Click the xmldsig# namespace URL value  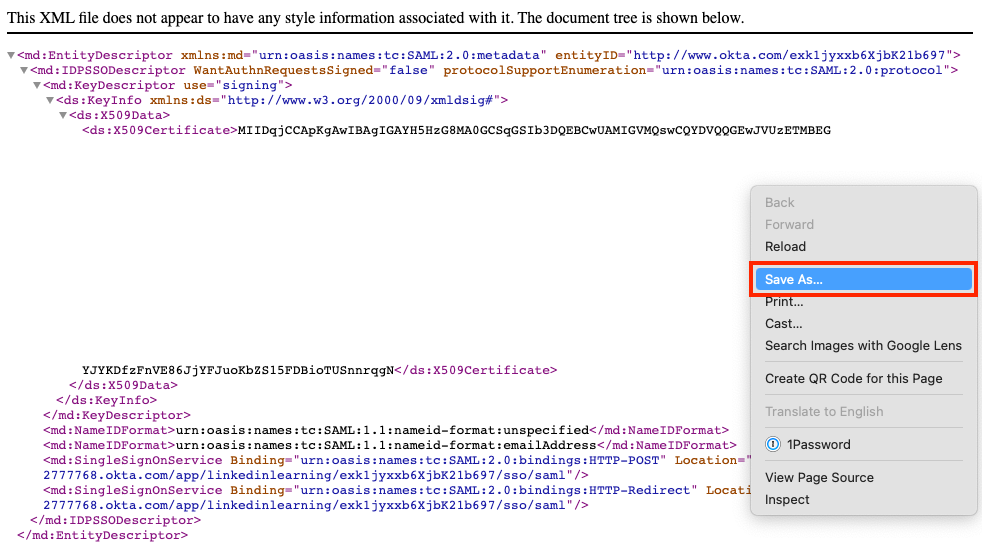coord(360,101)
